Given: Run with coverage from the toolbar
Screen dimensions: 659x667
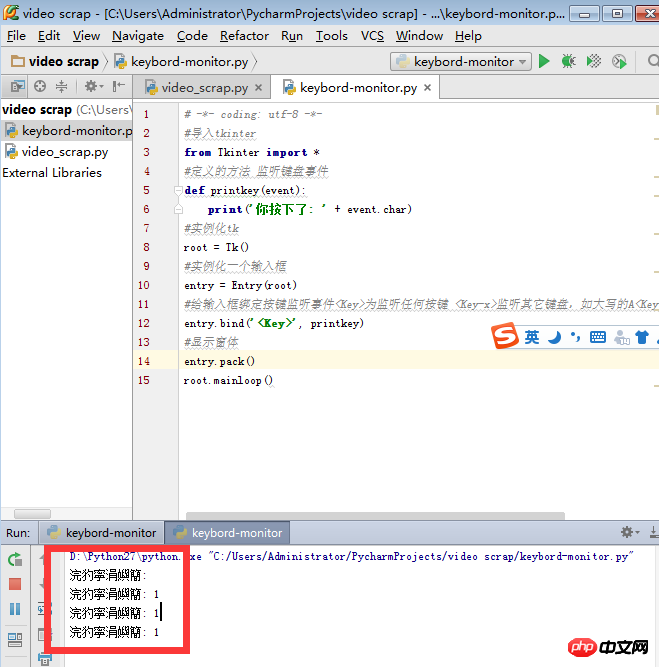Looking at the screenshot, I should pyautogui.click(x=594, y=61).
